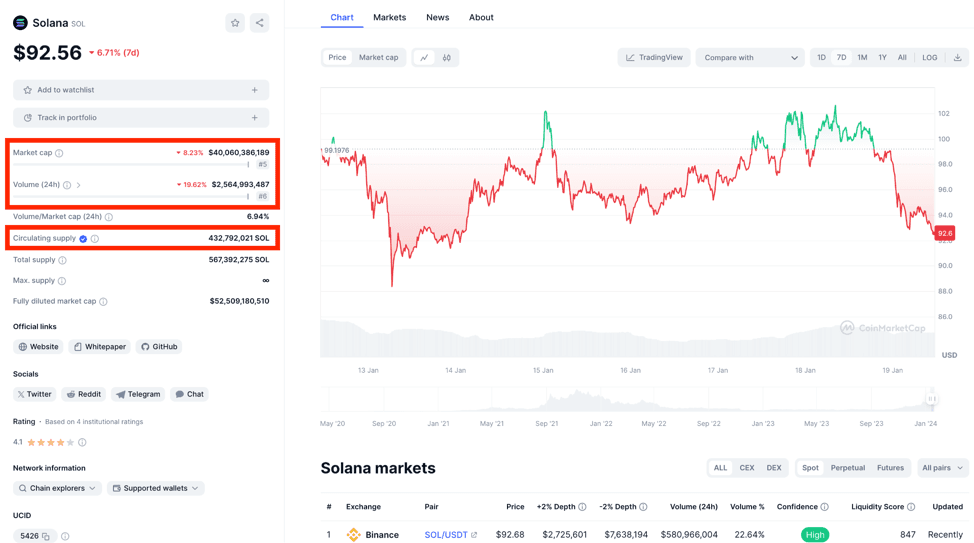Click info icon next to rating stars
This screenshot has width=974, height=543.
pos(82,442)
